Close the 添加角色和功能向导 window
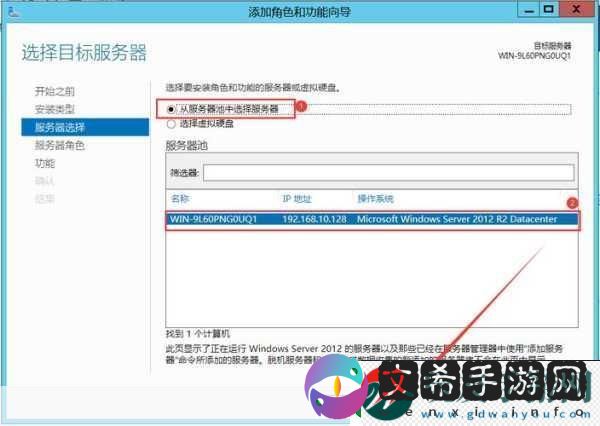 (576, 10)
